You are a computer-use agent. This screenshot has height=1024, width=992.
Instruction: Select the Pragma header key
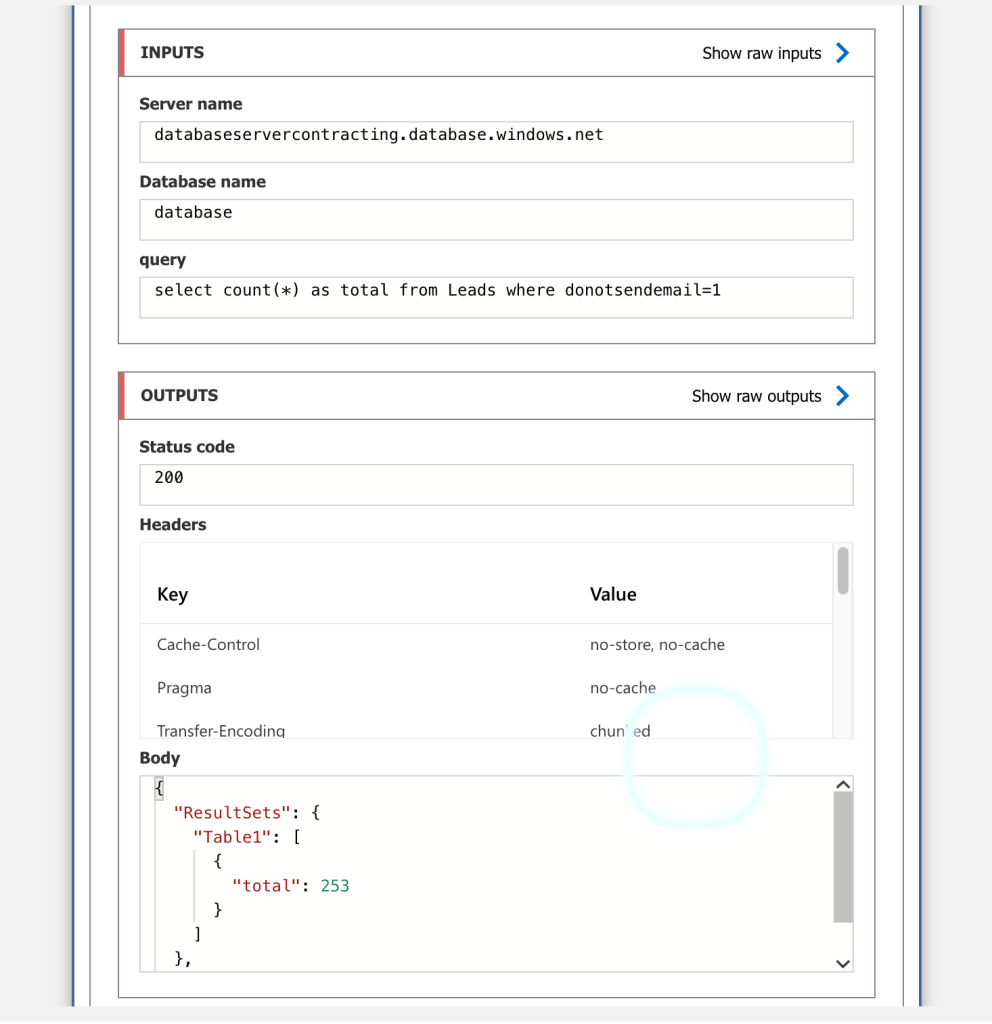coord(184,688)
